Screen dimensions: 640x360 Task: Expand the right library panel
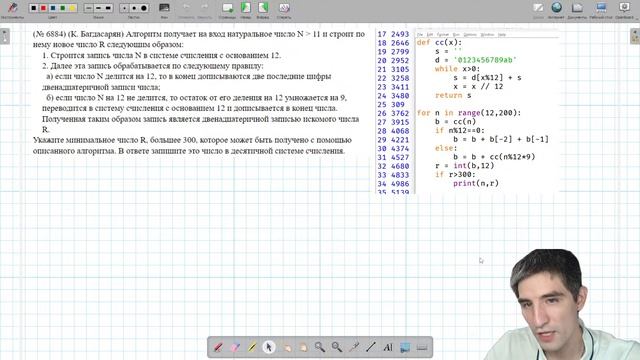pos(635,36)
